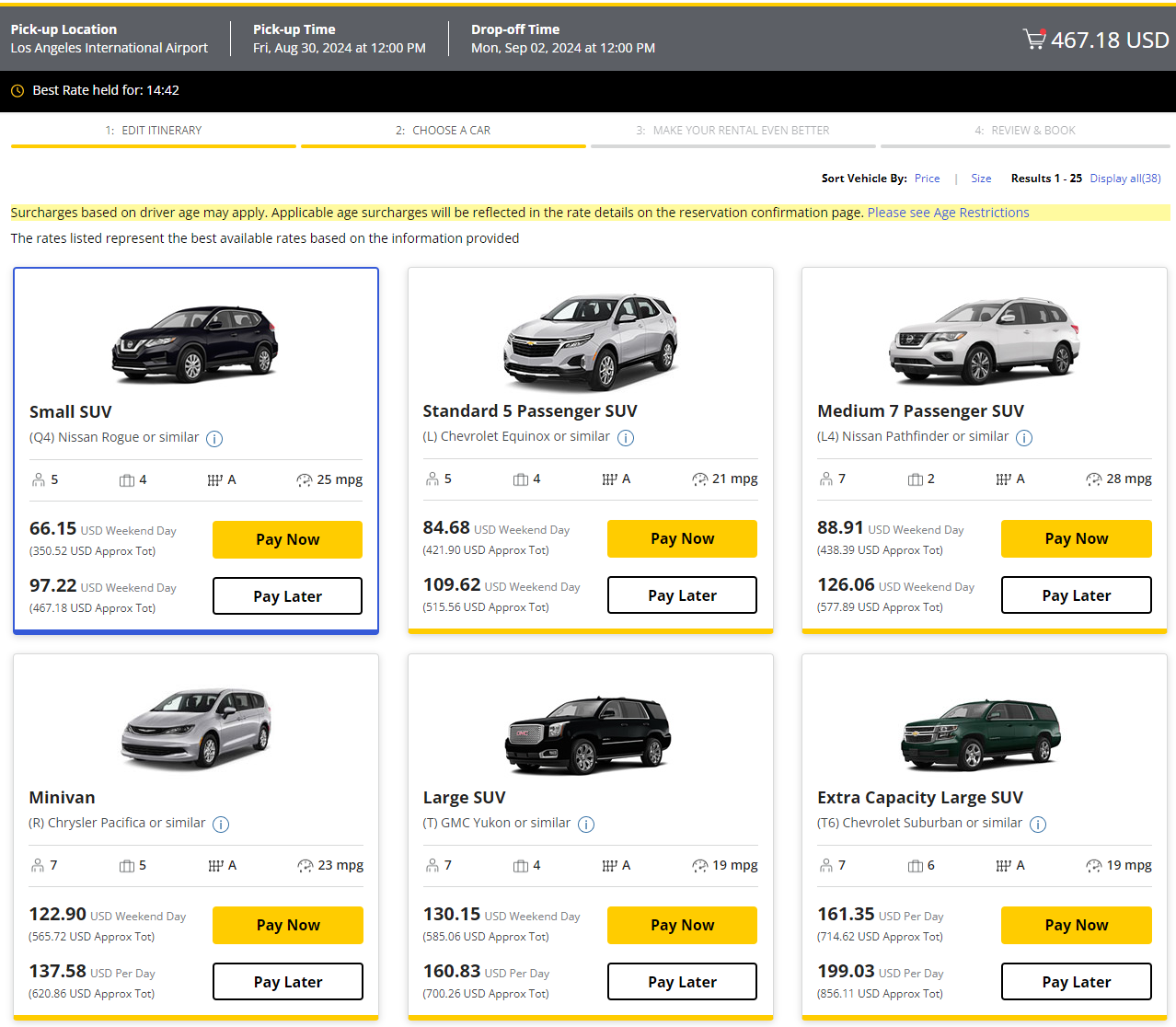This screenshot has height=1027, width=1176.
Task: Click mpg gauge icon on Minivan card
Action: click(x=306, y=866)
